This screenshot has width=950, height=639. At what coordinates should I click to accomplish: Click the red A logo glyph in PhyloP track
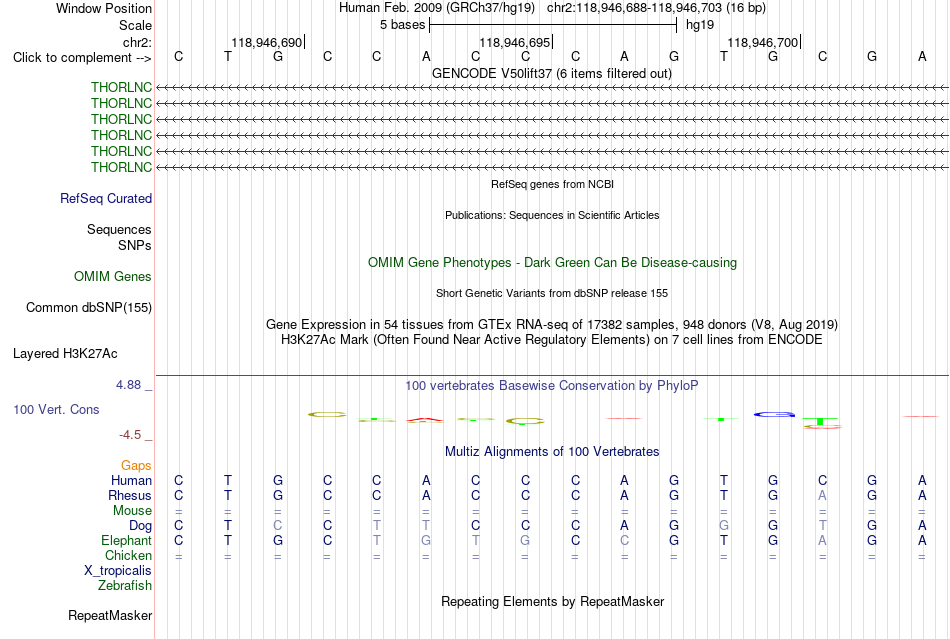(426, 419)
